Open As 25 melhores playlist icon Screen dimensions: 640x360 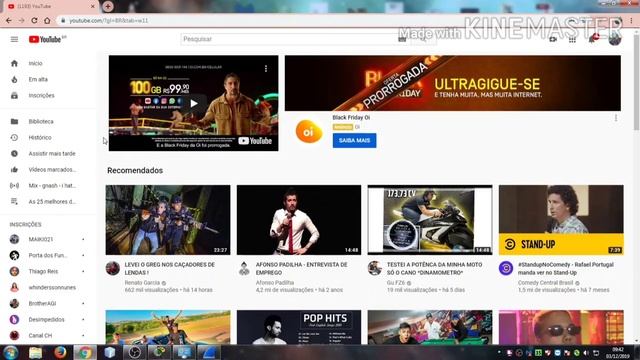tap(14, 202)
